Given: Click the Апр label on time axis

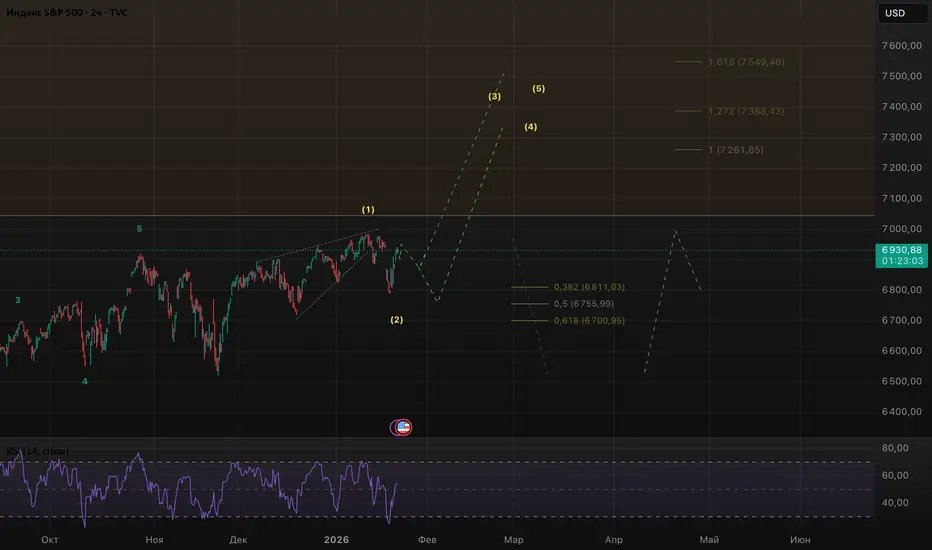Looking at the screenshot, I should pyautogui.click(x=613, y=540).
